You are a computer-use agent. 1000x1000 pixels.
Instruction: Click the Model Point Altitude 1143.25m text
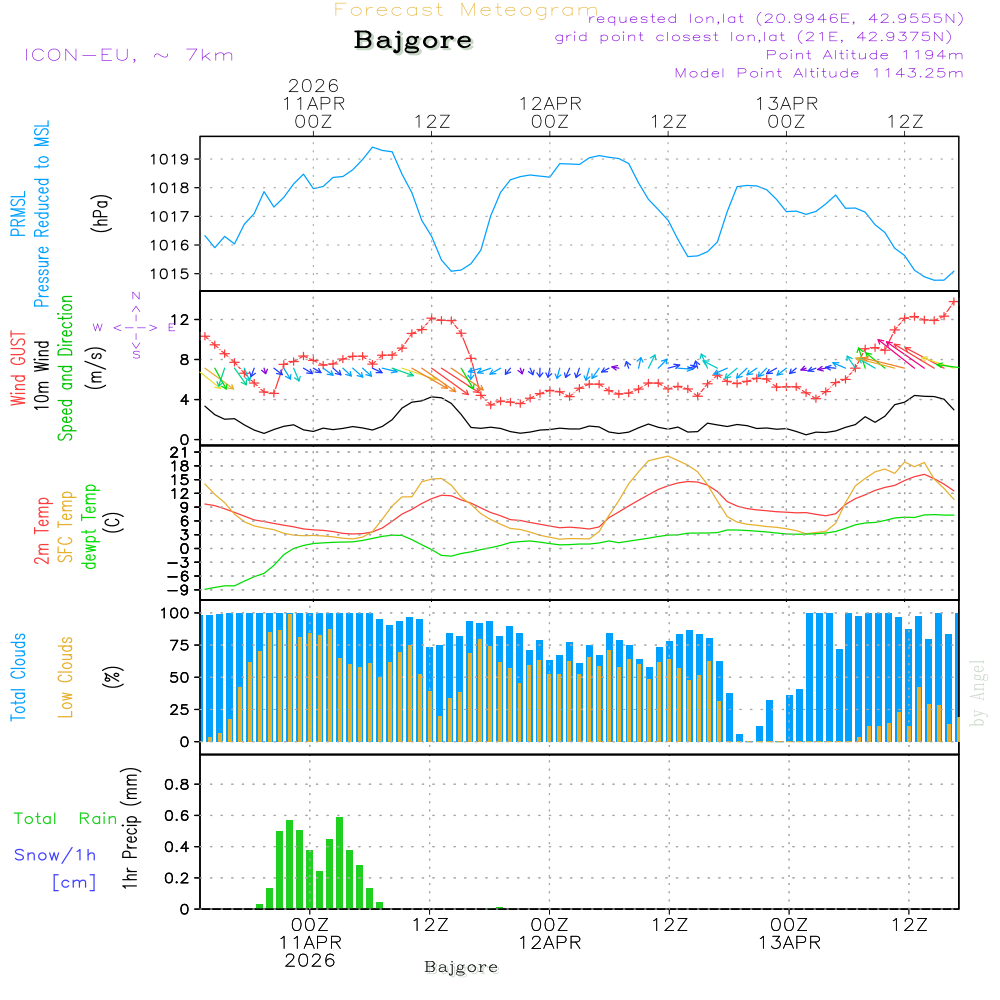(819, 73)
